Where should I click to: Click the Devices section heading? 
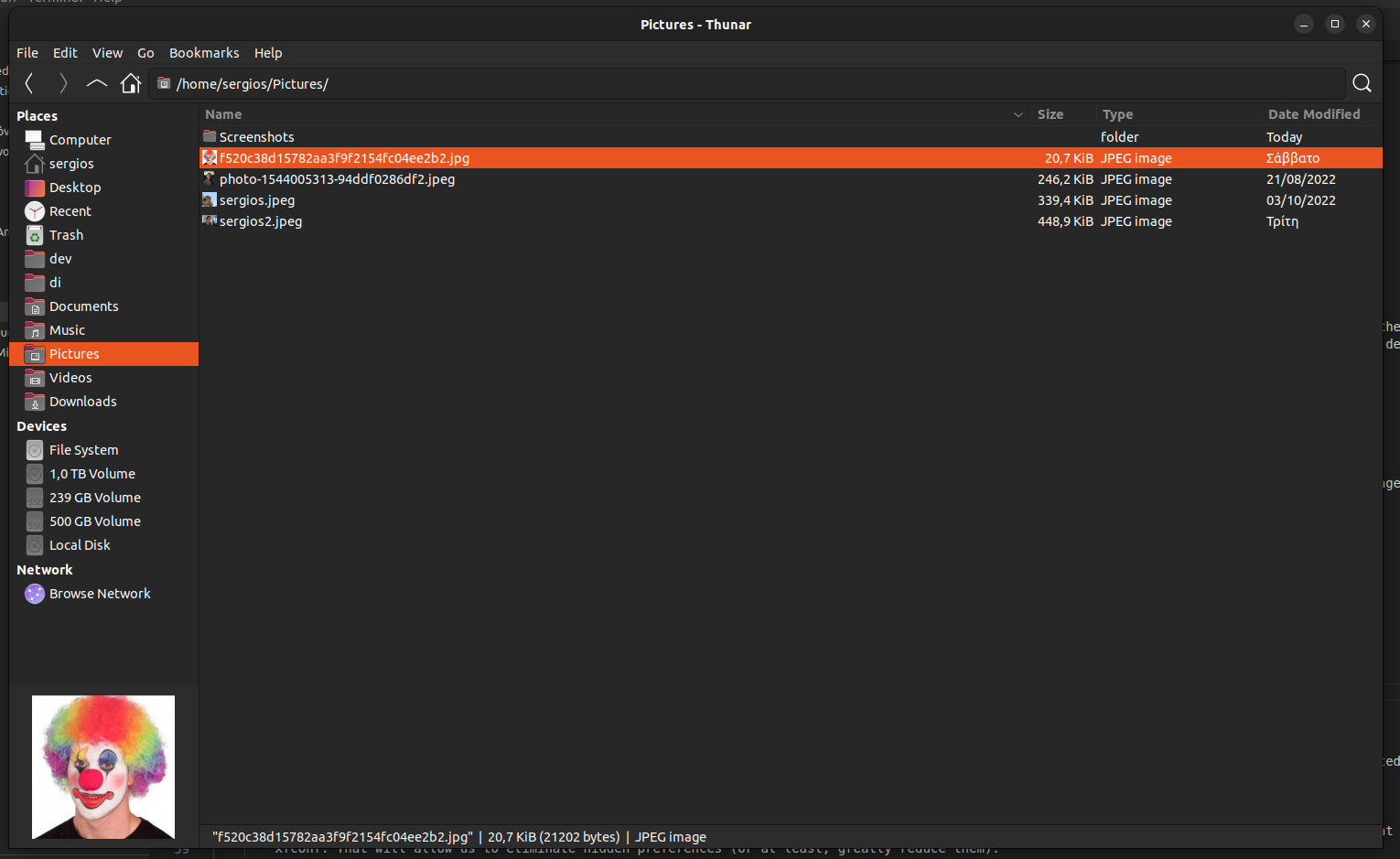[41, 426]
